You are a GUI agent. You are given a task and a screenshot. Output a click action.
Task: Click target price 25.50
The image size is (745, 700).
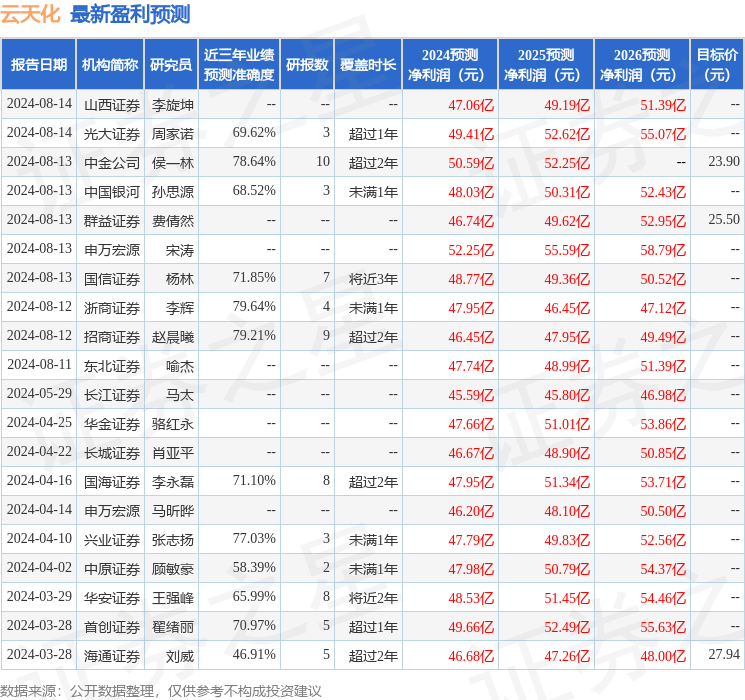(x=724, y=220)
